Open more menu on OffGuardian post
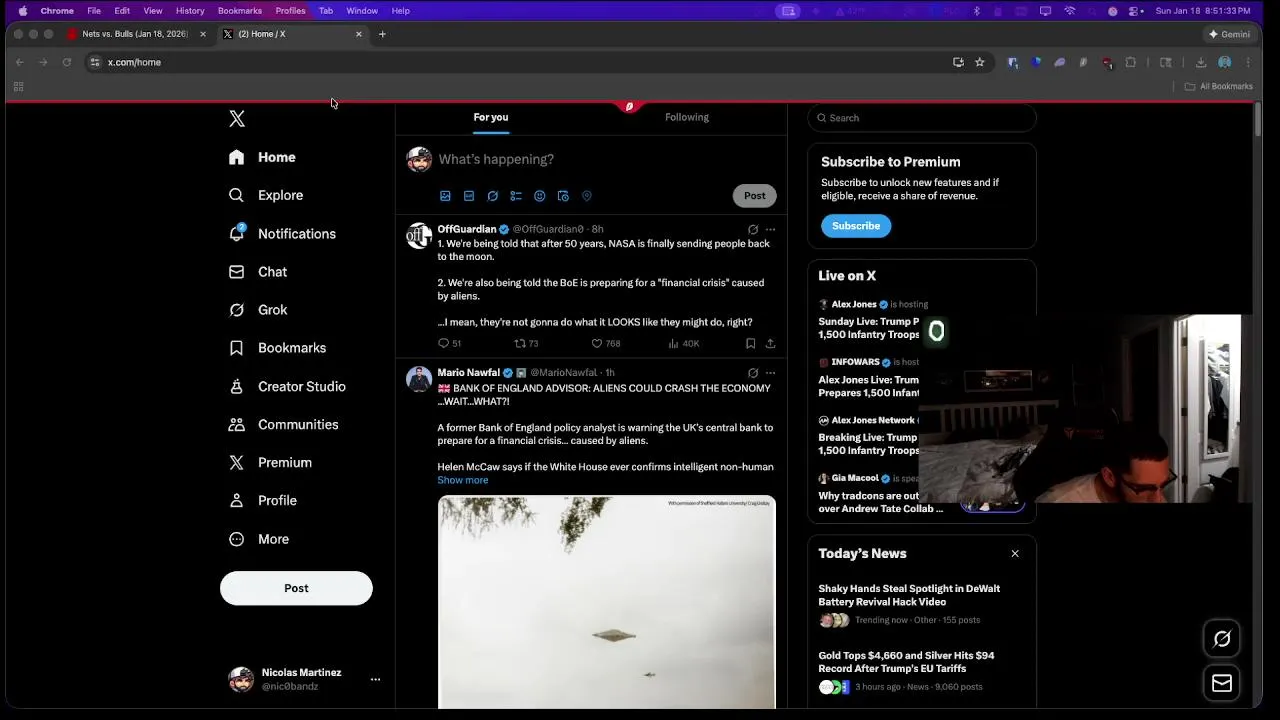This screenshot has width=1280, height=720. pos(770,229)
